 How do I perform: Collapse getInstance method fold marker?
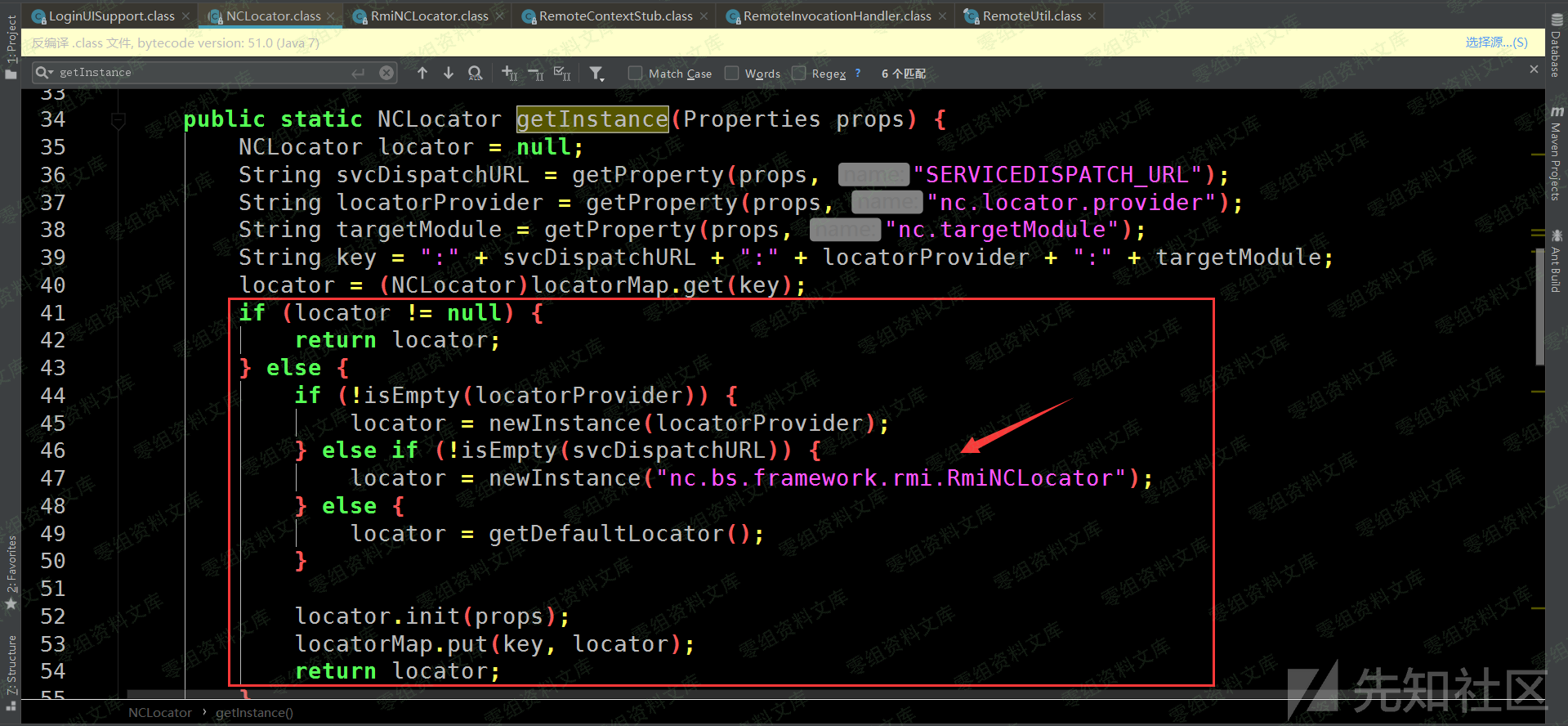click(x=118, y=121)
